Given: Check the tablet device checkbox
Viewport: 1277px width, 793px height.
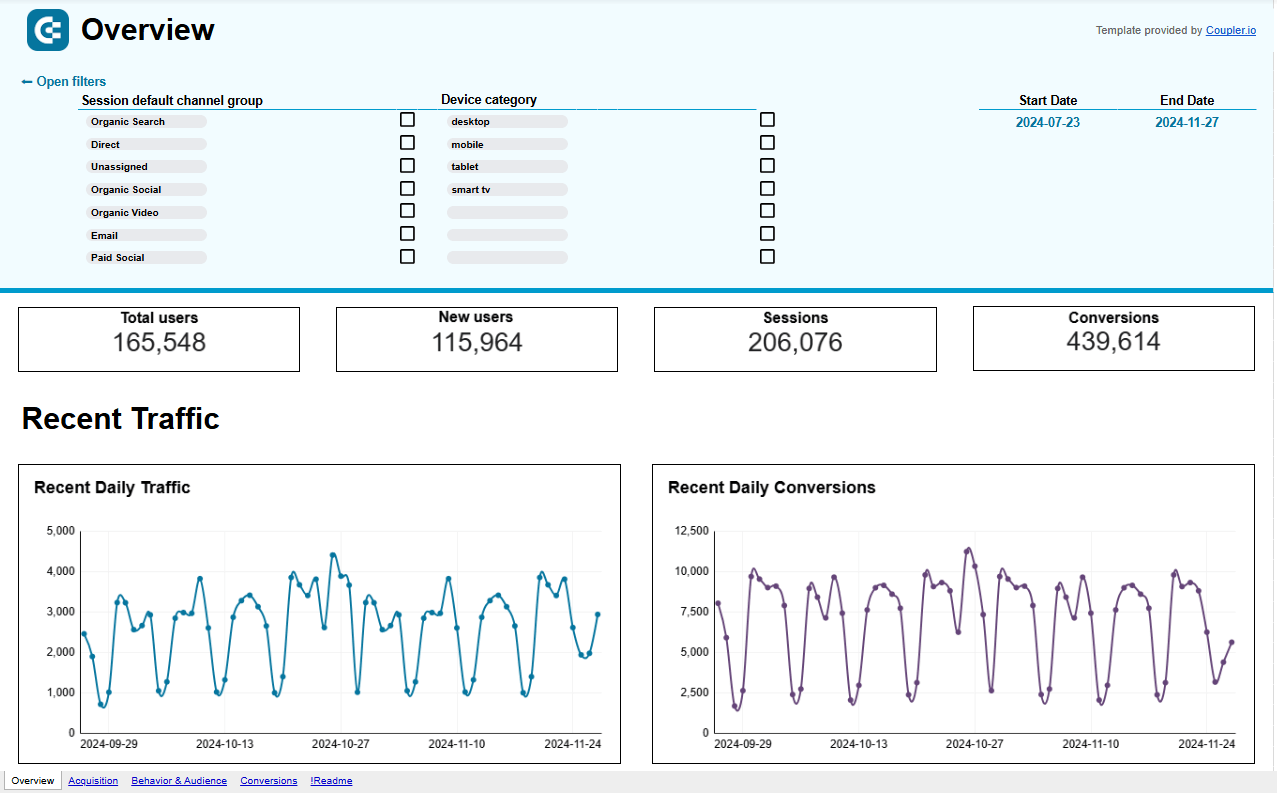Looking at the screenshot, I should pyautogui.click(x=767, y=165).
